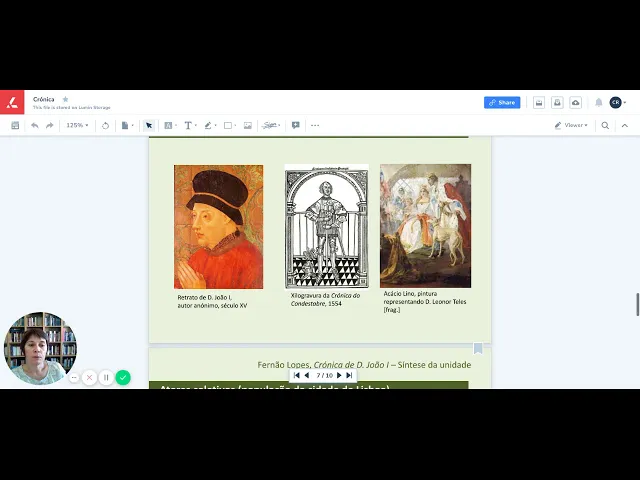Open the free text T tool dropdown
Viewport: 640px width, 480px height.
pyautogui.click(x=190, y=125)
